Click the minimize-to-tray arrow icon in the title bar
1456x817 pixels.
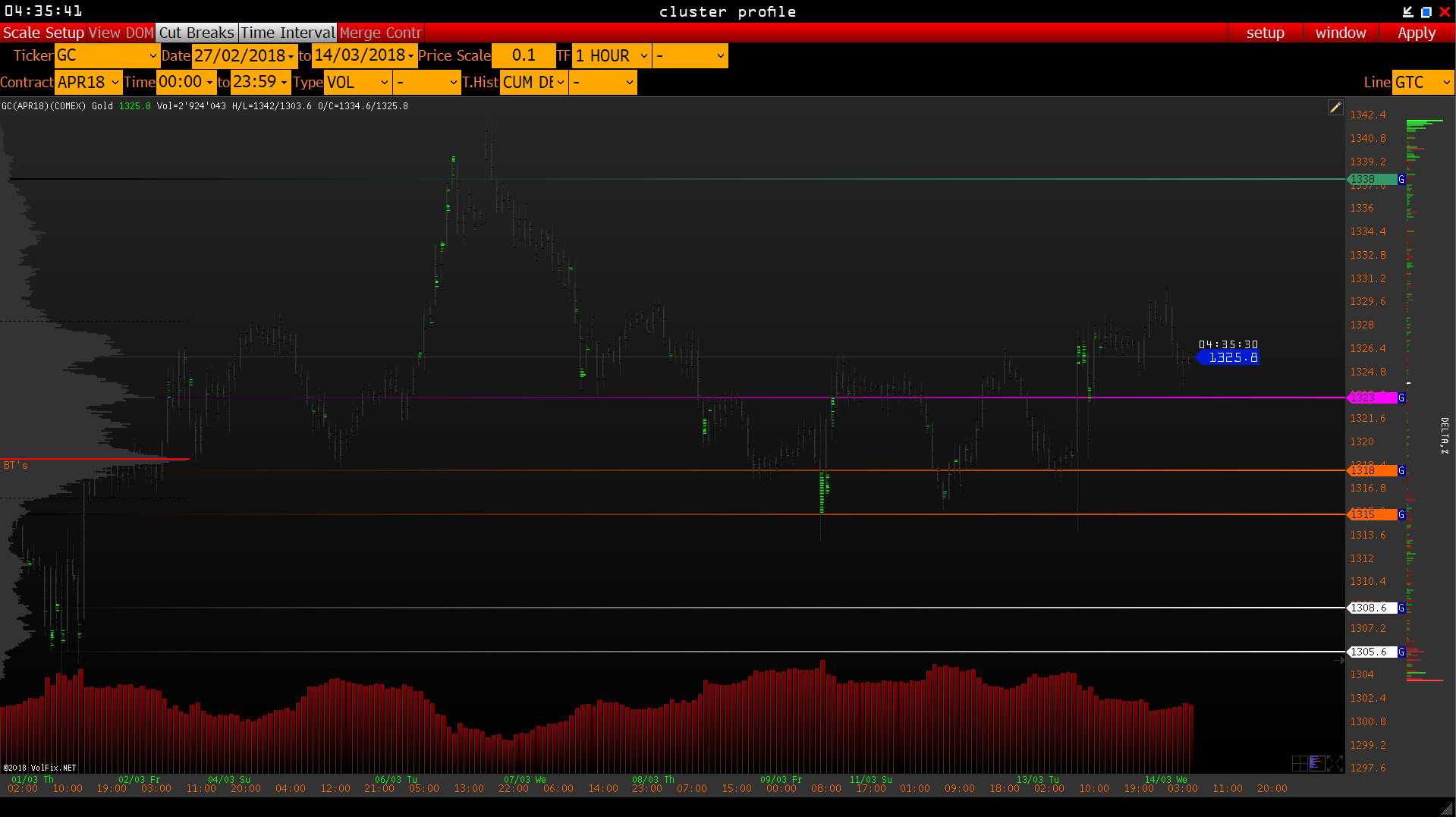[1407, 11]
